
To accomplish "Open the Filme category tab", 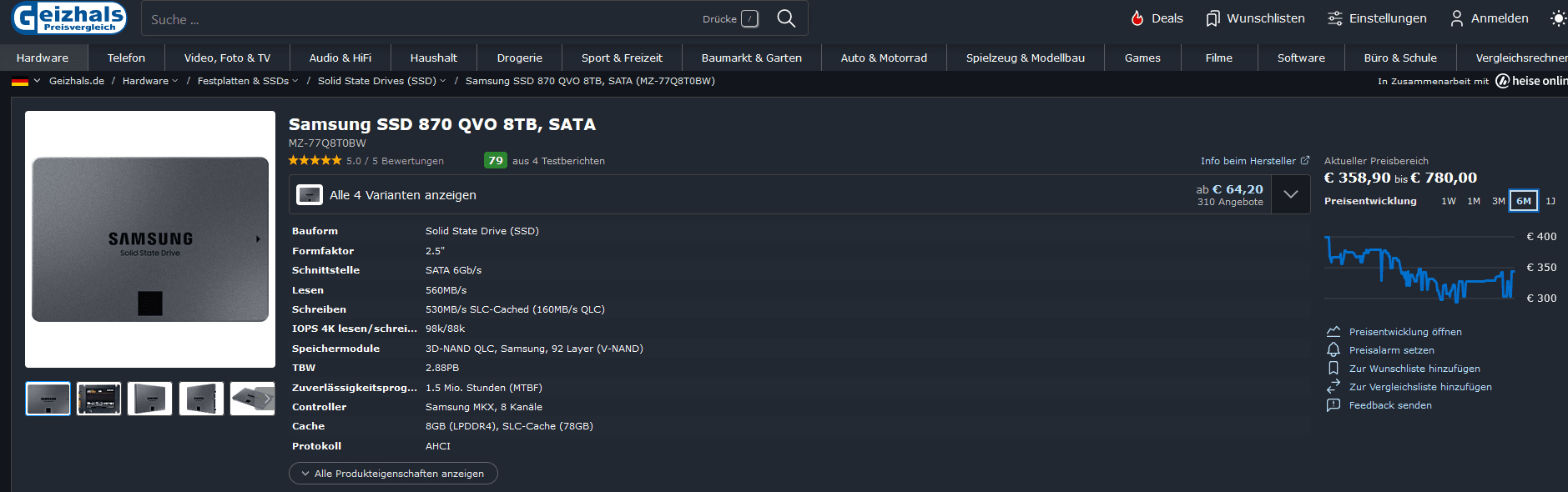I will click(1219, 58).
